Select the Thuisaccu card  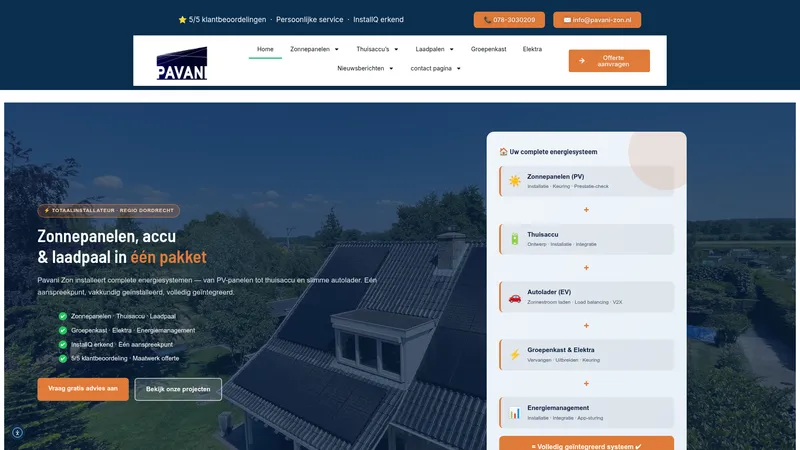[586, 239]
